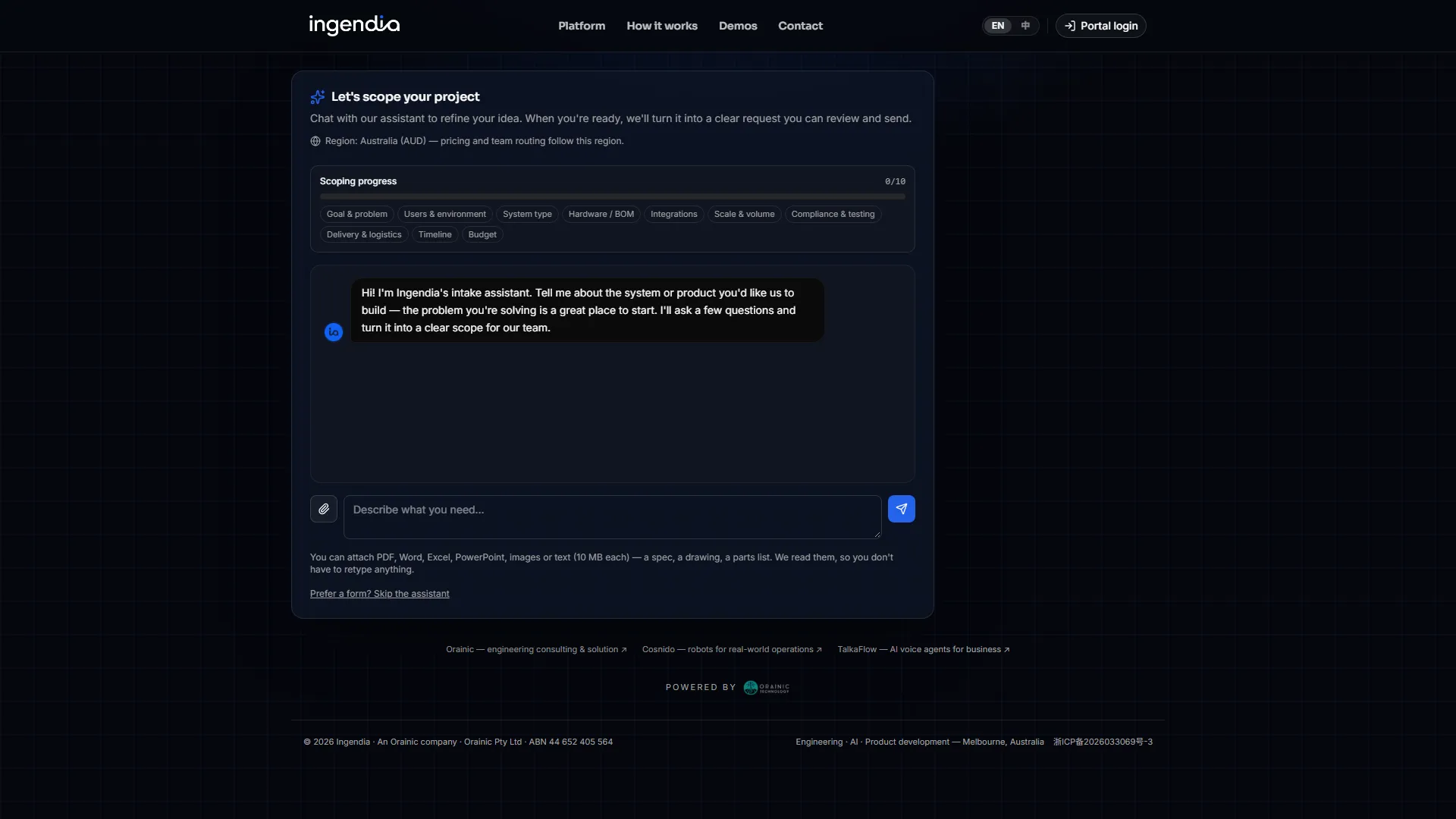Viewport: 1456px width, 819px height.
Task: Switch language to EN
Action: (998, 26)
